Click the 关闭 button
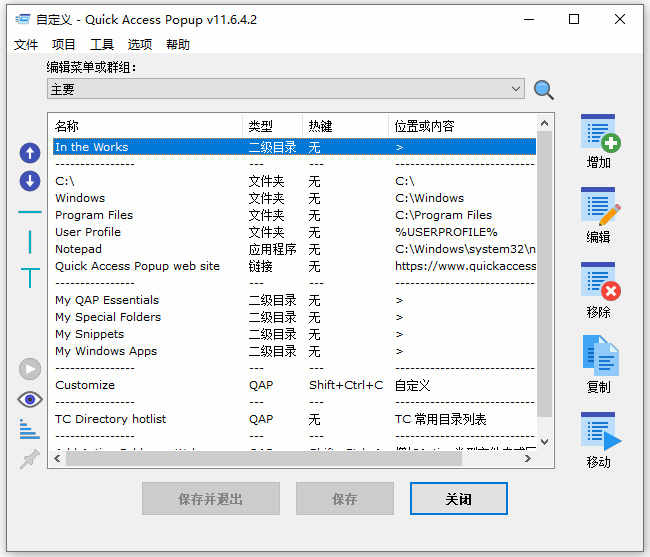650x557 pixels. tap(458, 499)
